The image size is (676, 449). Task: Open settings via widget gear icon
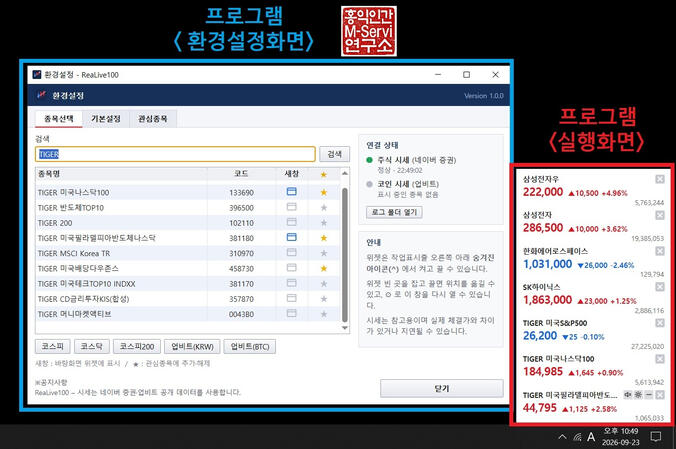pos(638,395)
